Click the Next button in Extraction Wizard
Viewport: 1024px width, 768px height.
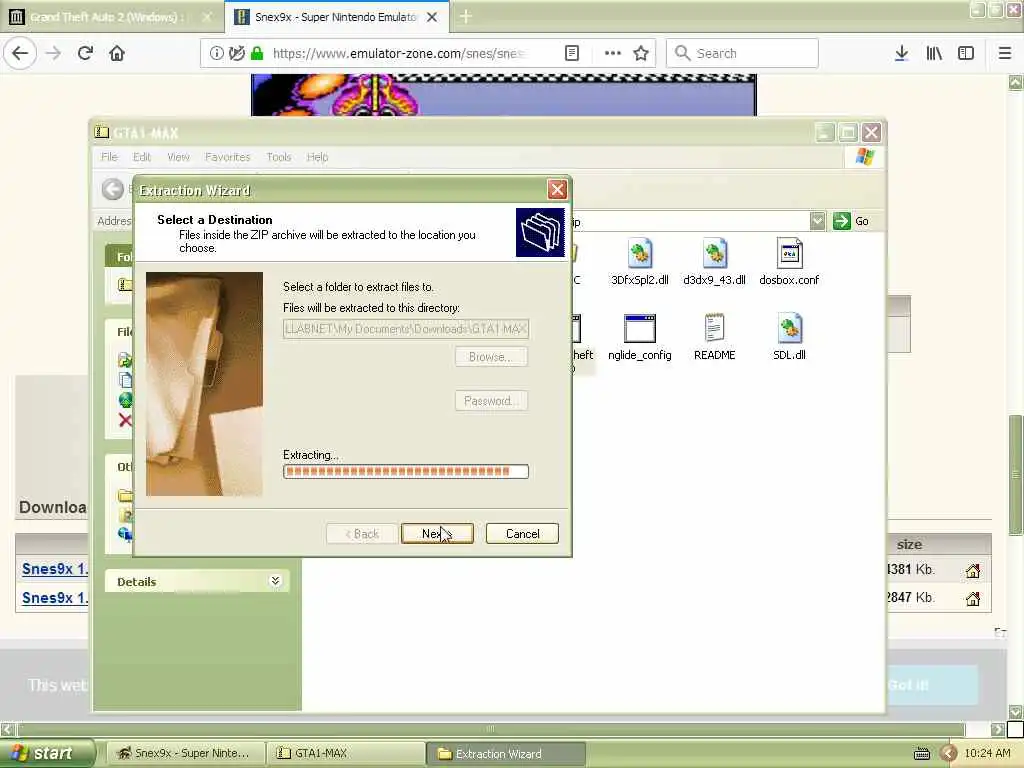coord(437,534)
